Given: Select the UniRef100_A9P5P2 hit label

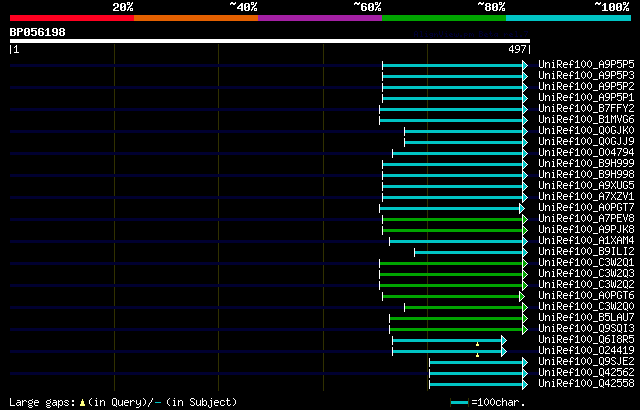Looking at the screenshot, I should point(586,86).
